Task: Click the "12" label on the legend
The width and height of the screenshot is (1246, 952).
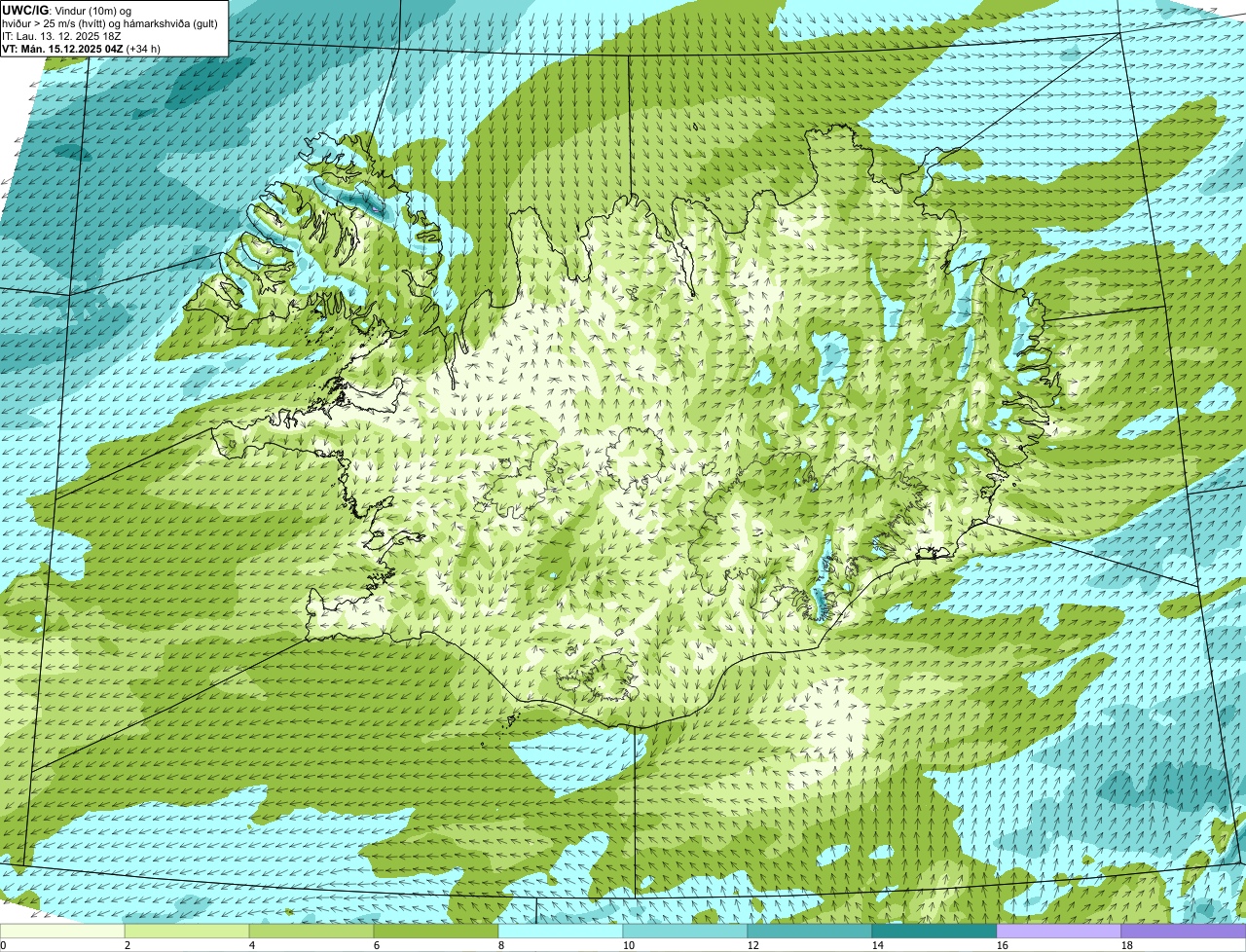Action: 753,945
